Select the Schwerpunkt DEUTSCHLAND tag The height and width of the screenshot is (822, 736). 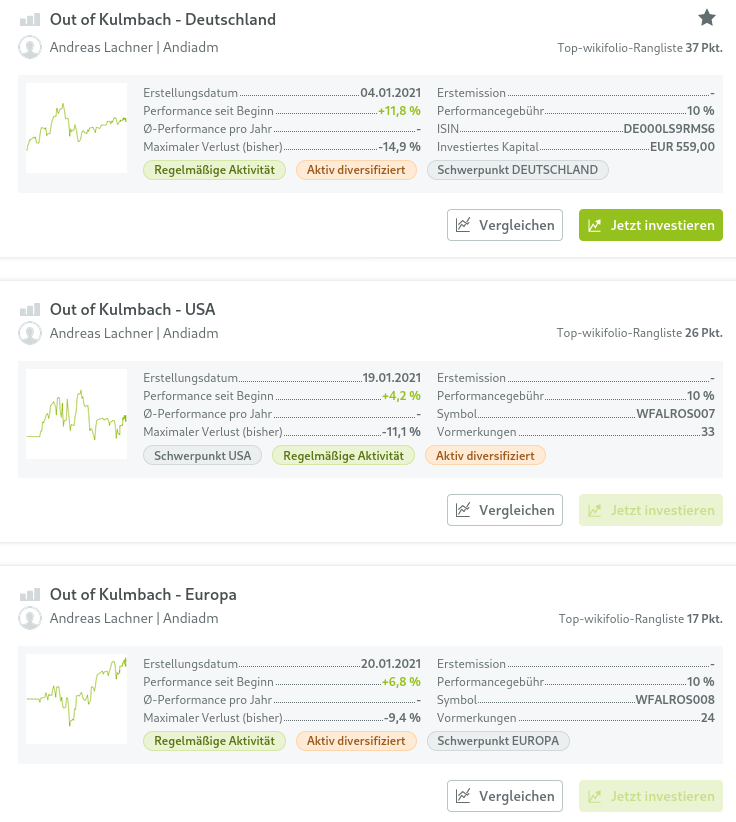point(518,170)
